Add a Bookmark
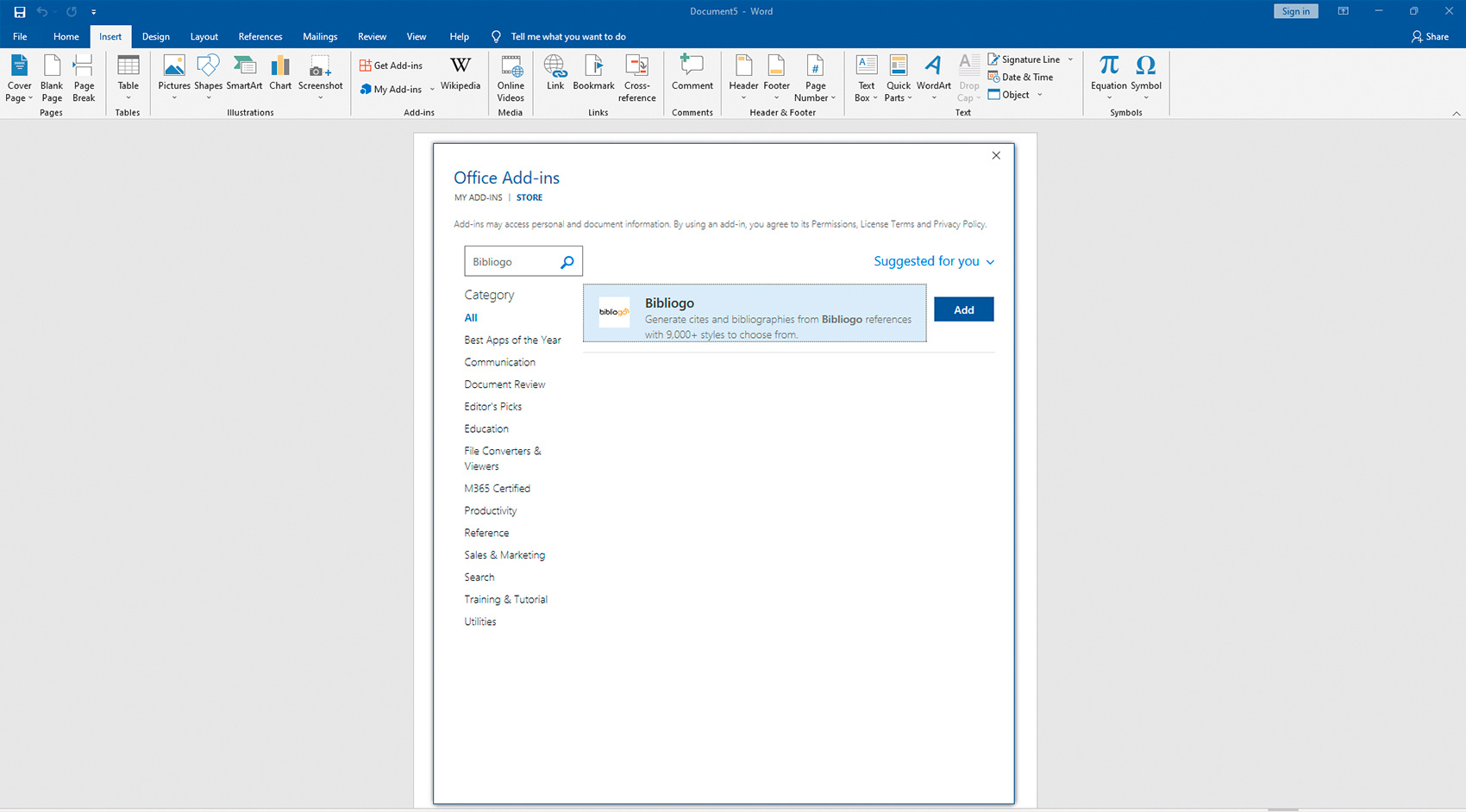This screenshot has width=1466, height=812. coord(593,73)
